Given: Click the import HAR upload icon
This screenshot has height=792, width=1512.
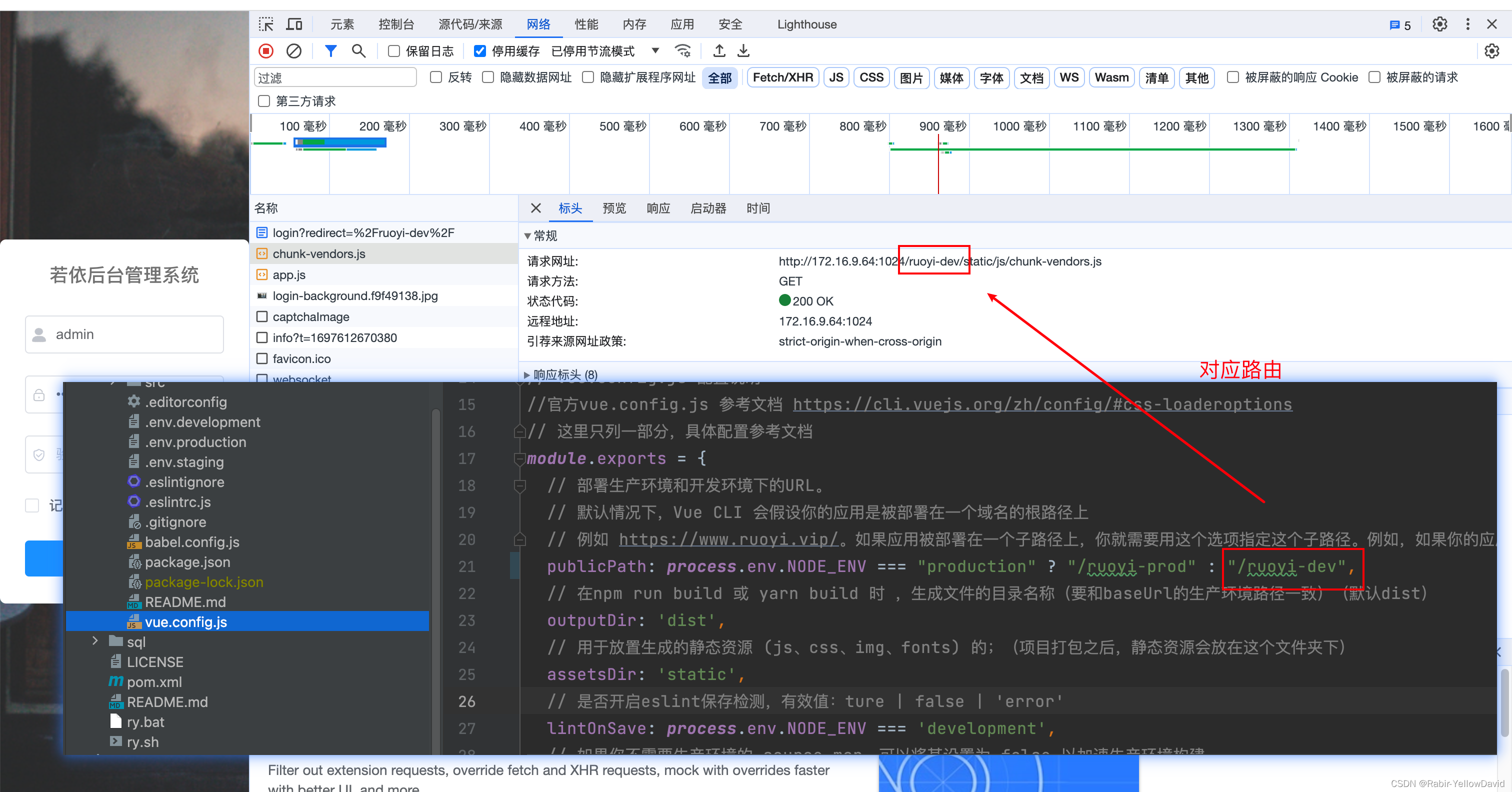Looking at the screenshot, I should [x=719, y=51].
